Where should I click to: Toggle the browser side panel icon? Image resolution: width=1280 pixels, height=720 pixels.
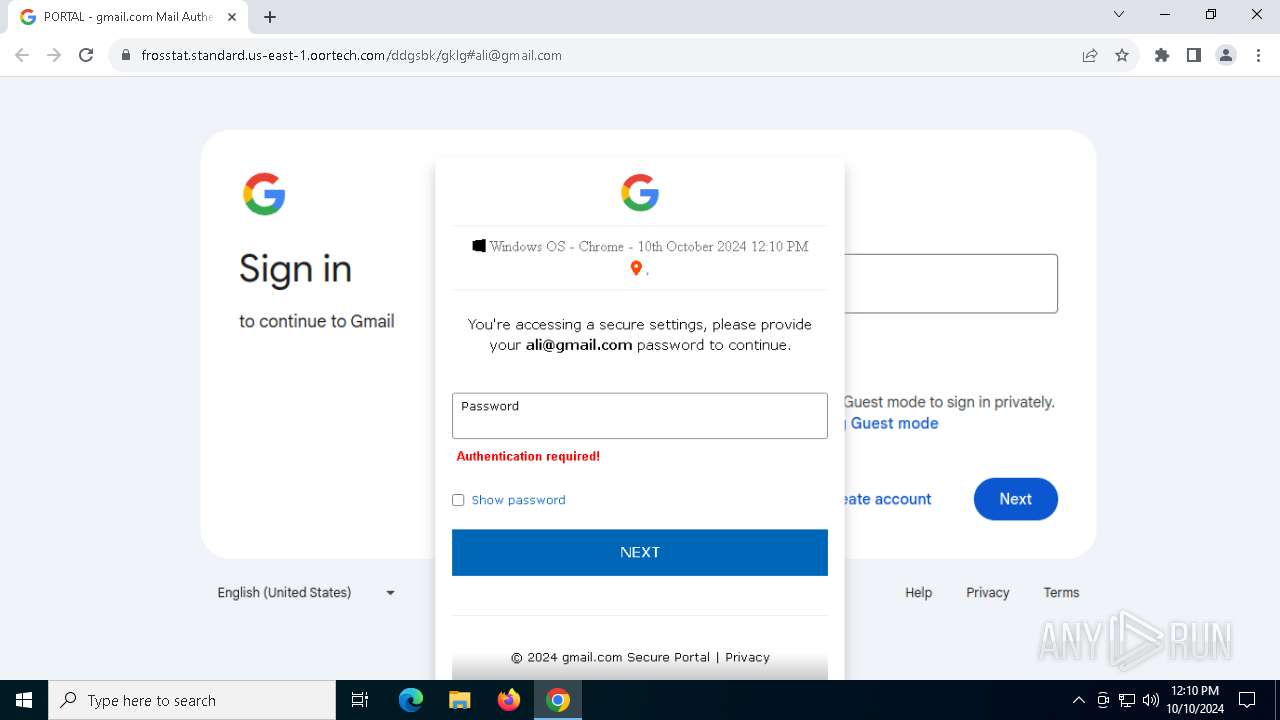1194,56
